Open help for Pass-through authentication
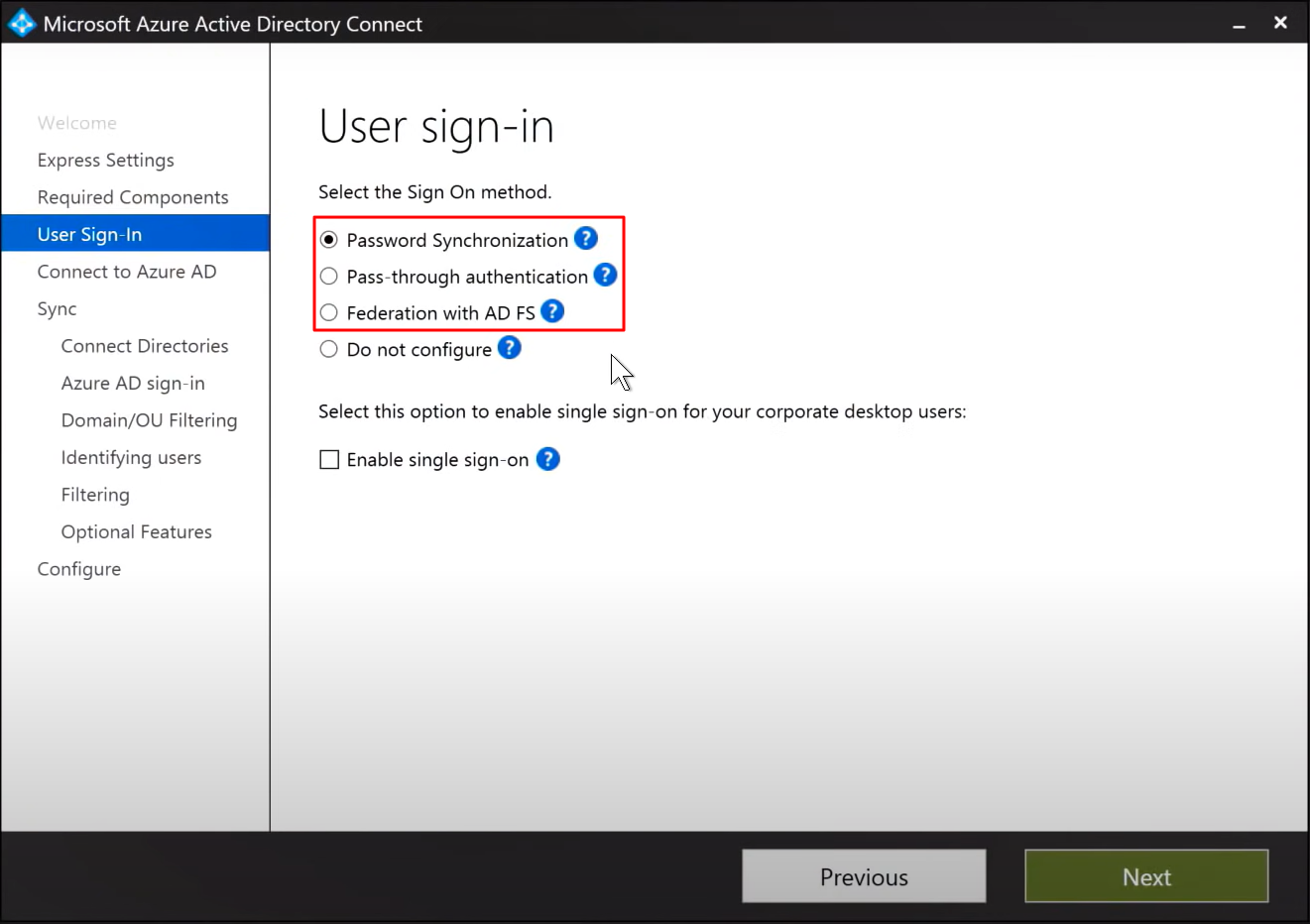The image size is (1310, 924). (605, 275)
